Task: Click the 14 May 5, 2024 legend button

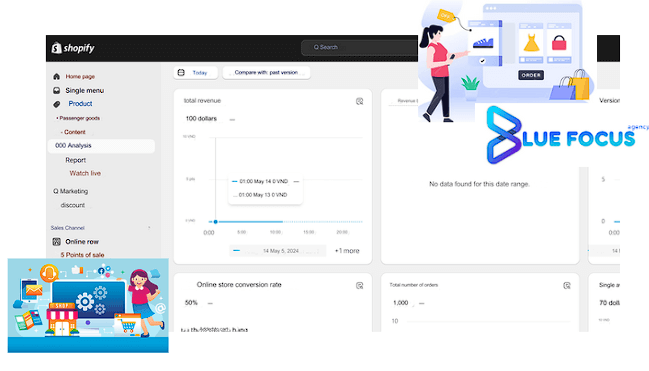Action: (x=277, y=251)
